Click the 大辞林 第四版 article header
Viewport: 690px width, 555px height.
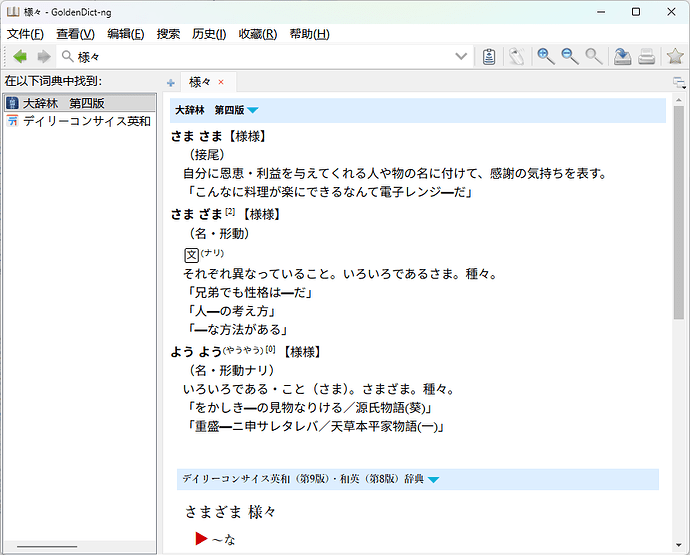[x=418, y=110]
